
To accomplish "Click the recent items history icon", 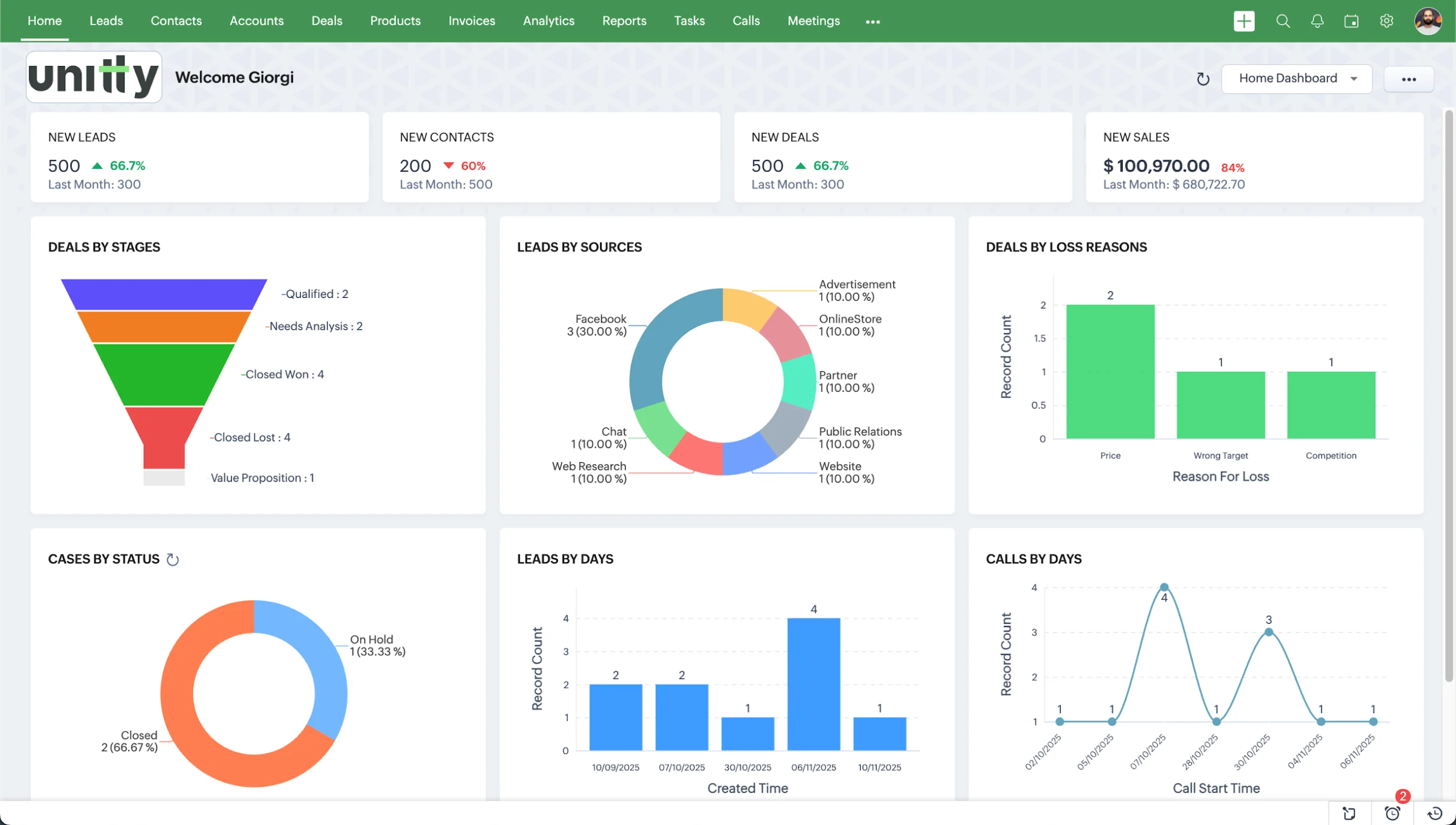I will (1435, 813).
